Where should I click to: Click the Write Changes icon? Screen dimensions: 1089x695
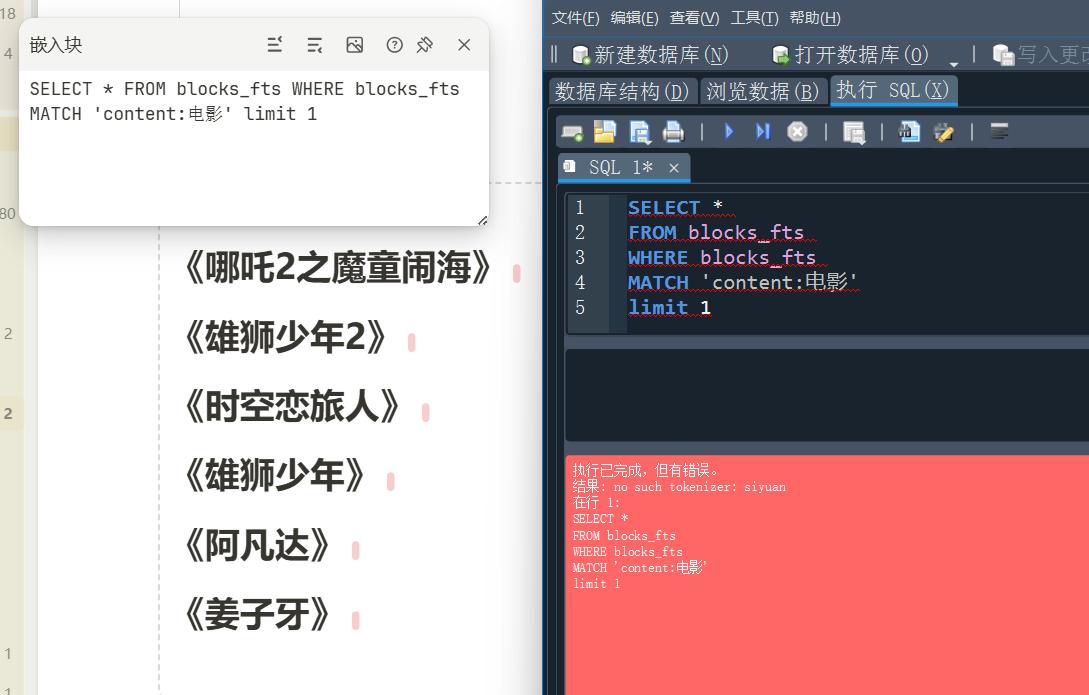point(1004,55)
